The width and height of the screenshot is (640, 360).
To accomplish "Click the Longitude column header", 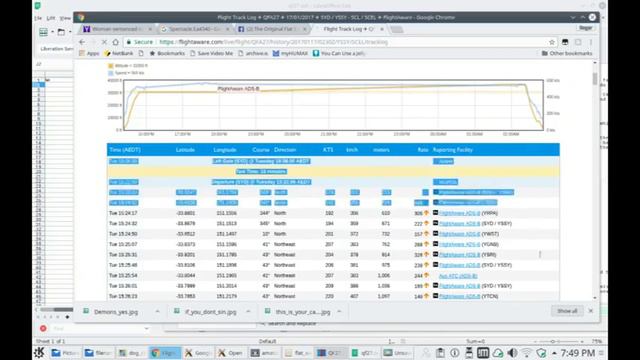I will point(224,150).
